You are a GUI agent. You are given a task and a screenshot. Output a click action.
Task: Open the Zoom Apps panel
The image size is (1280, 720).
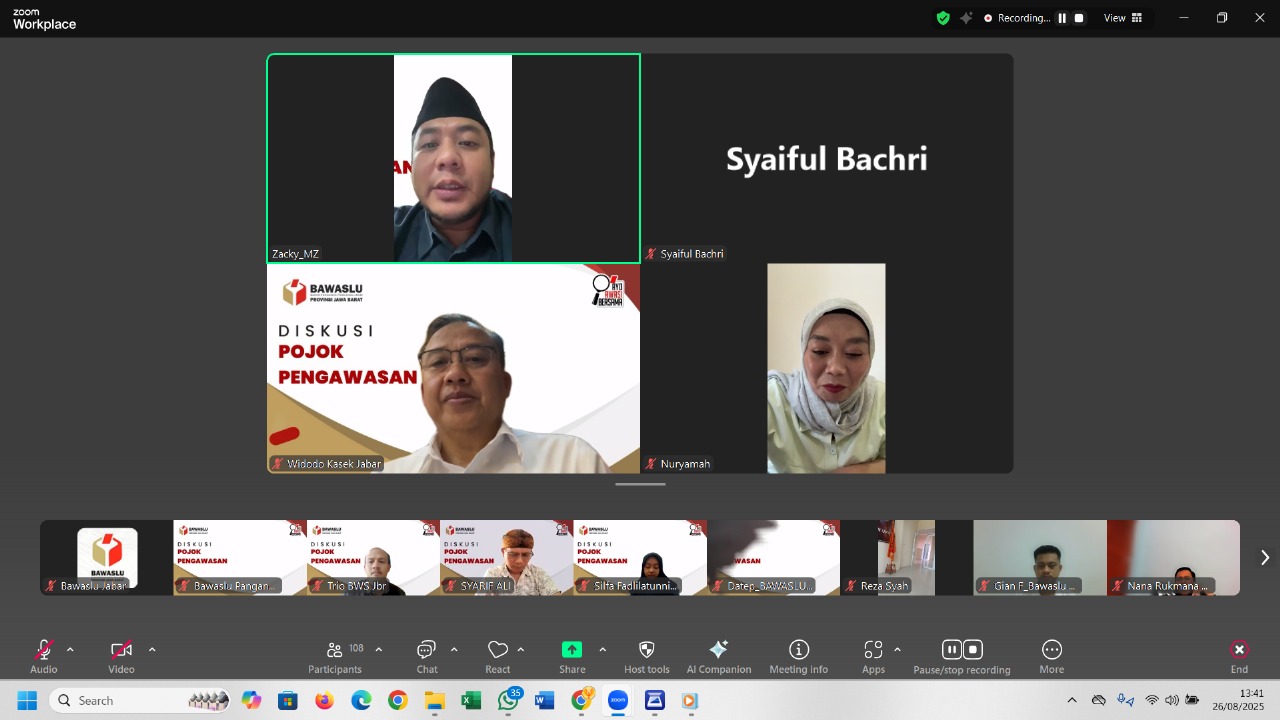point(872,655)
